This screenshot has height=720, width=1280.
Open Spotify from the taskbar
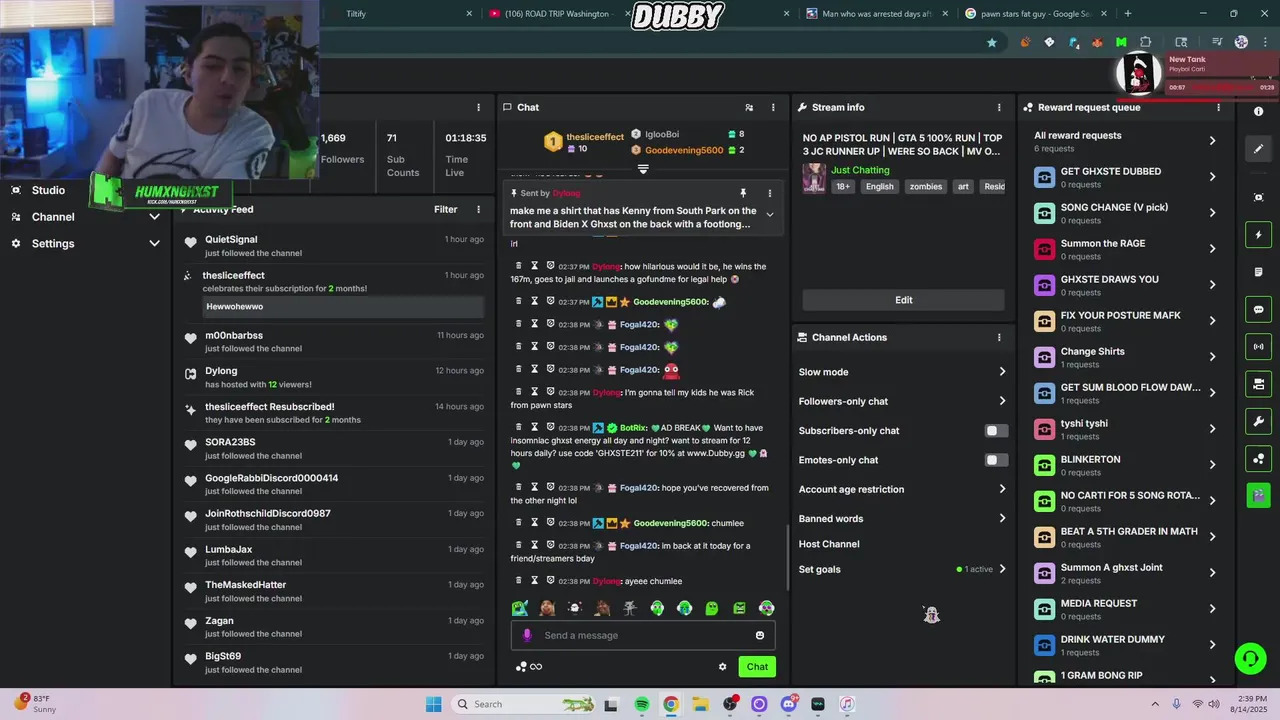point(642,704)
